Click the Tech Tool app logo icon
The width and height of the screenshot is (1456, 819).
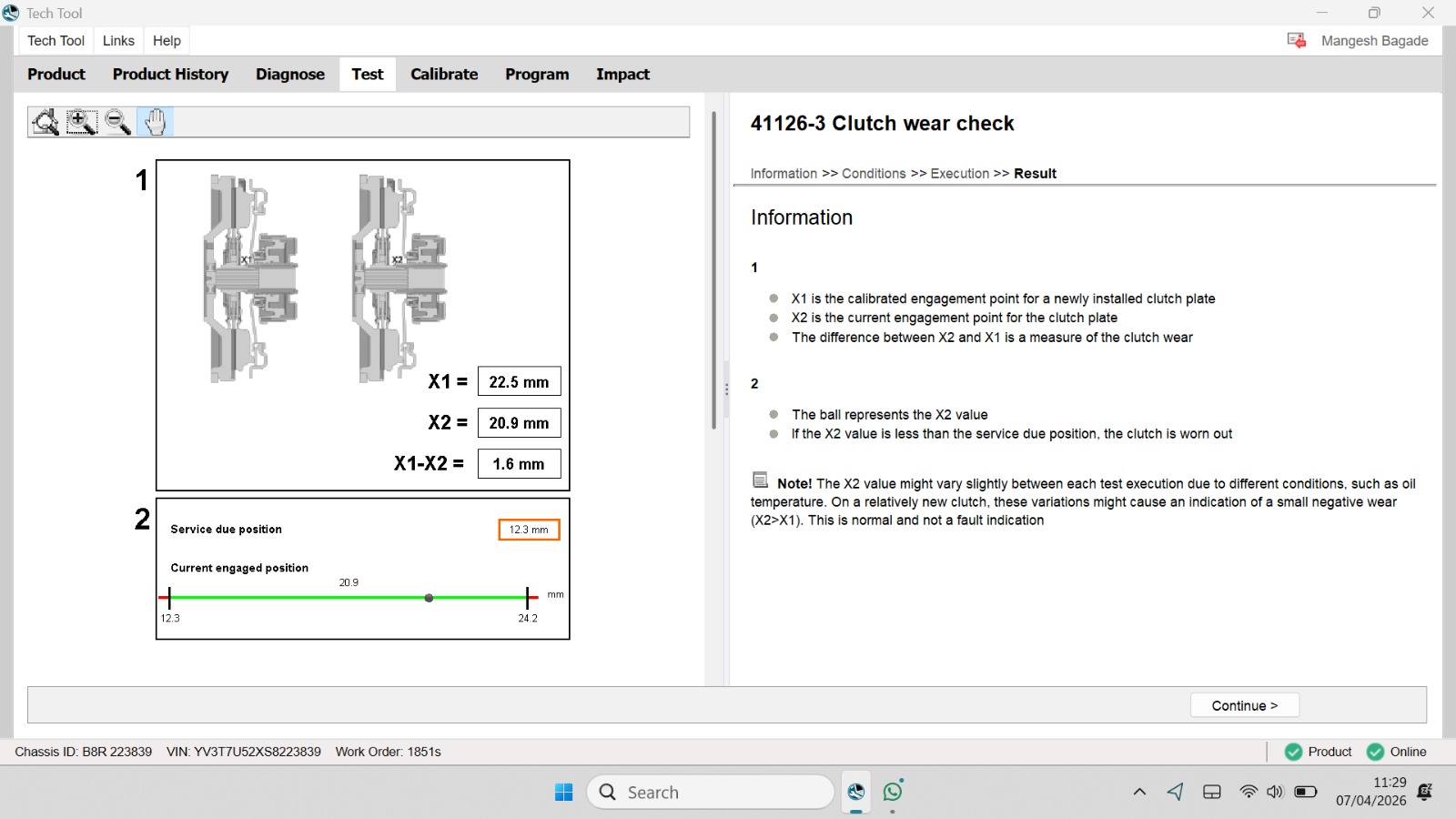pos(11,13)
